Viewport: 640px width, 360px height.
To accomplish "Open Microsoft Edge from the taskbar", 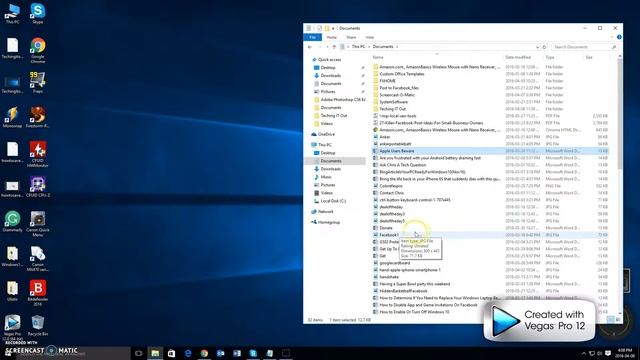I will [188, 353].
